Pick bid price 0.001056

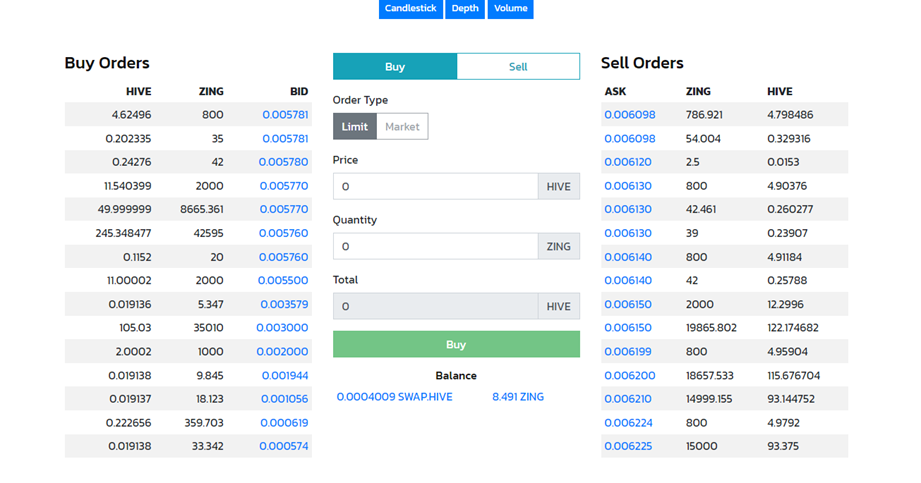point(284,399)
